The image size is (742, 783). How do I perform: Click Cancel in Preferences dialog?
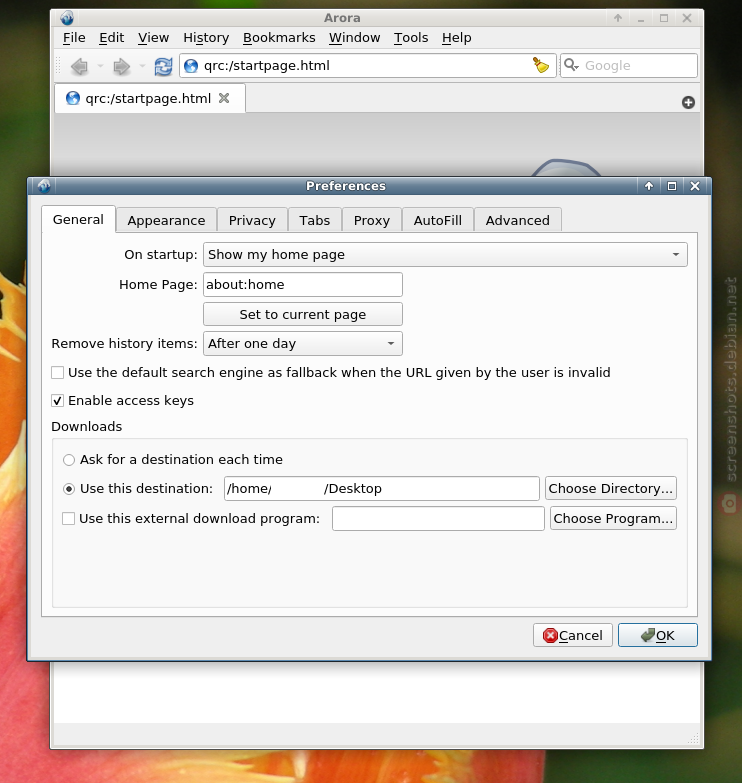(x=573, y=635)
